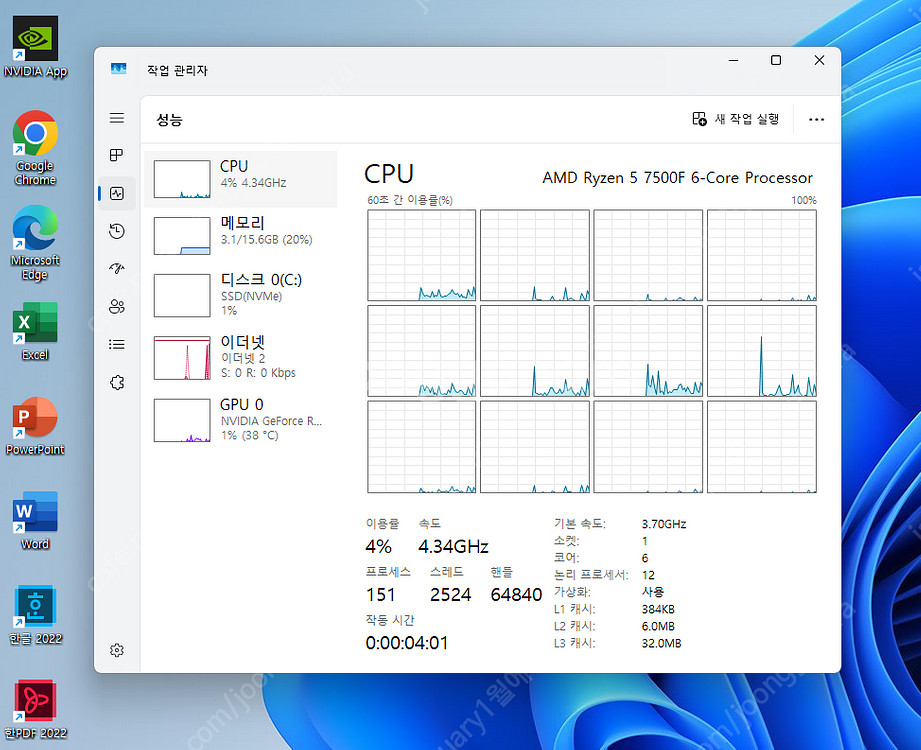Launch Google Chrome from the desktop
Screen dimensions: 921x750
pos(35,133)
